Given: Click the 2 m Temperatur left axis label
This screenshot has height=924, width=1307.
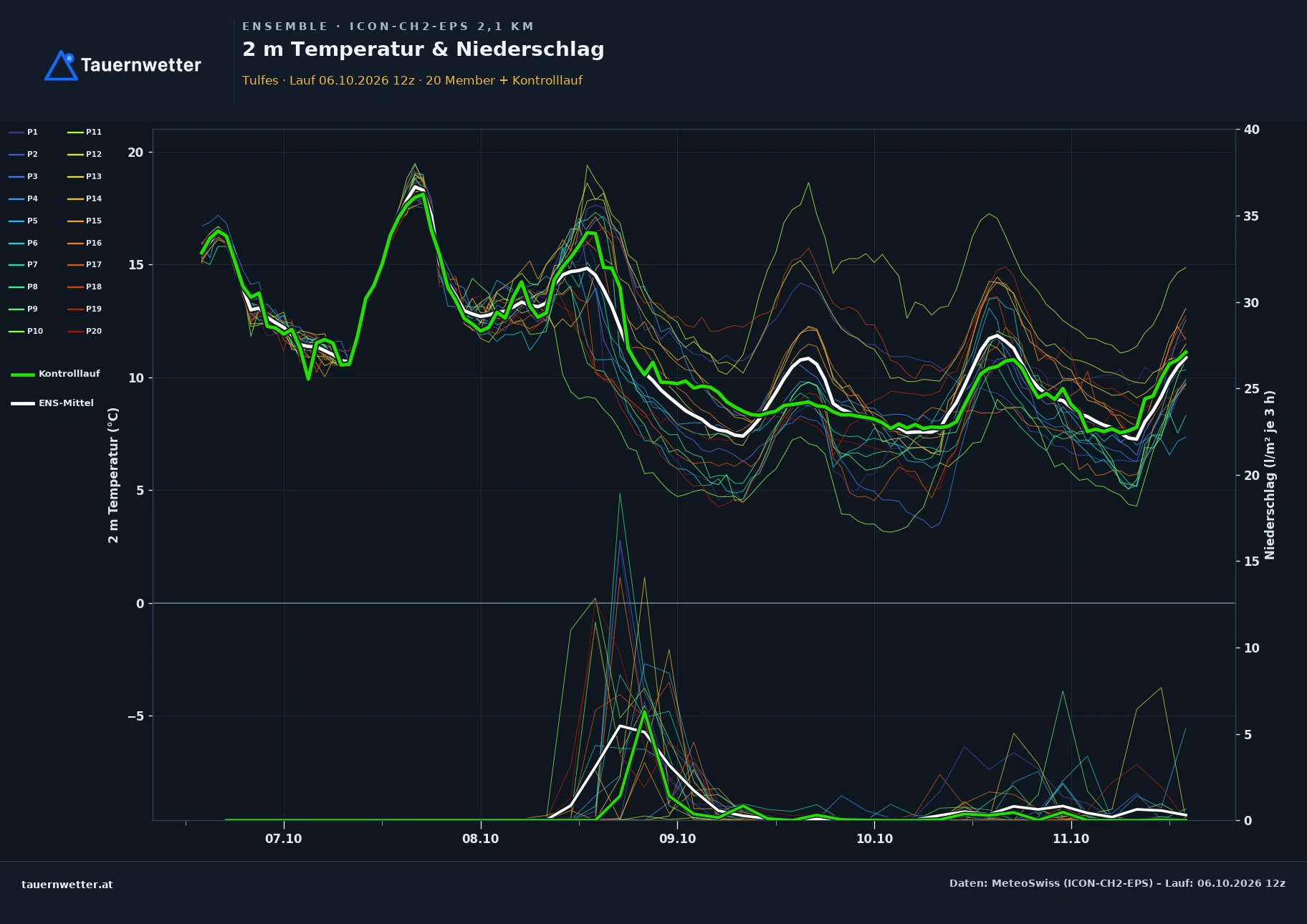Looking at the screenshot, I should 113,475.
